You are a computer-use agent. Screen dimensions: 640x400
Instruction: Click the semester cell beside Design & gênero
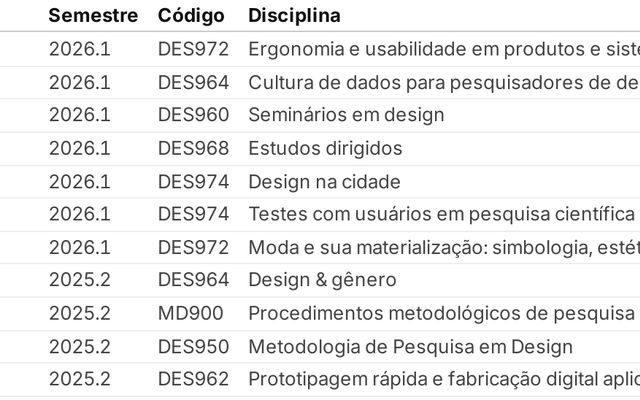(80, 280)
